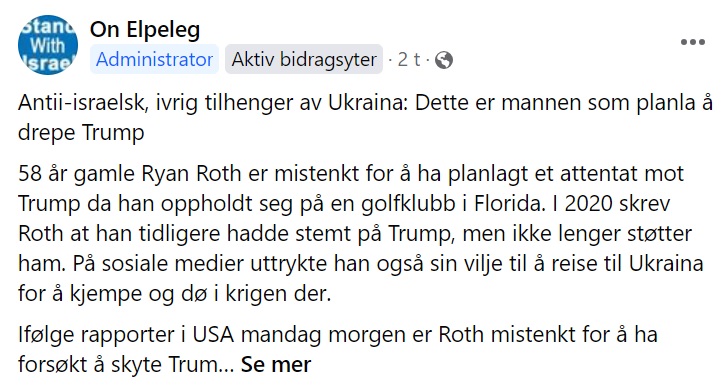This screenshot has width=725, height=392.
Task: Click the words "drepe Trump" in headline
Action: coord(81,133)
